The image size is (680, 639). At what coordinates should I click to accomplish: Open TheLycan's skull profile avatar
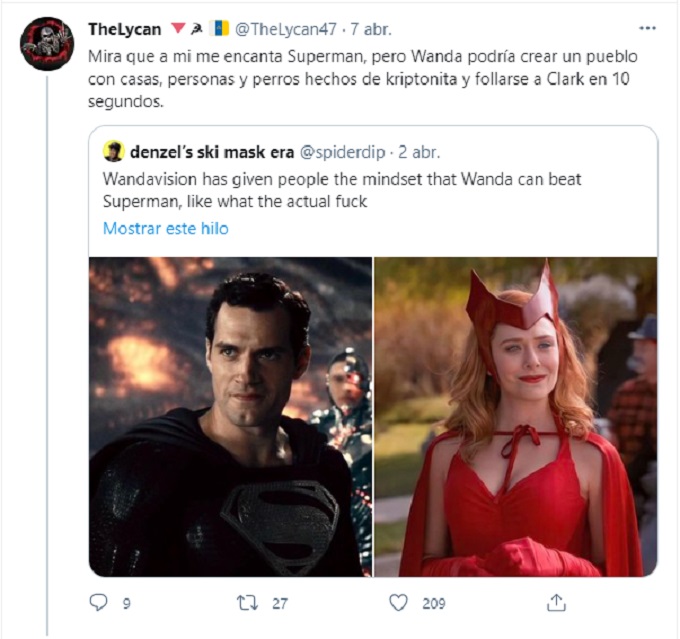click(x=47, y=44)
